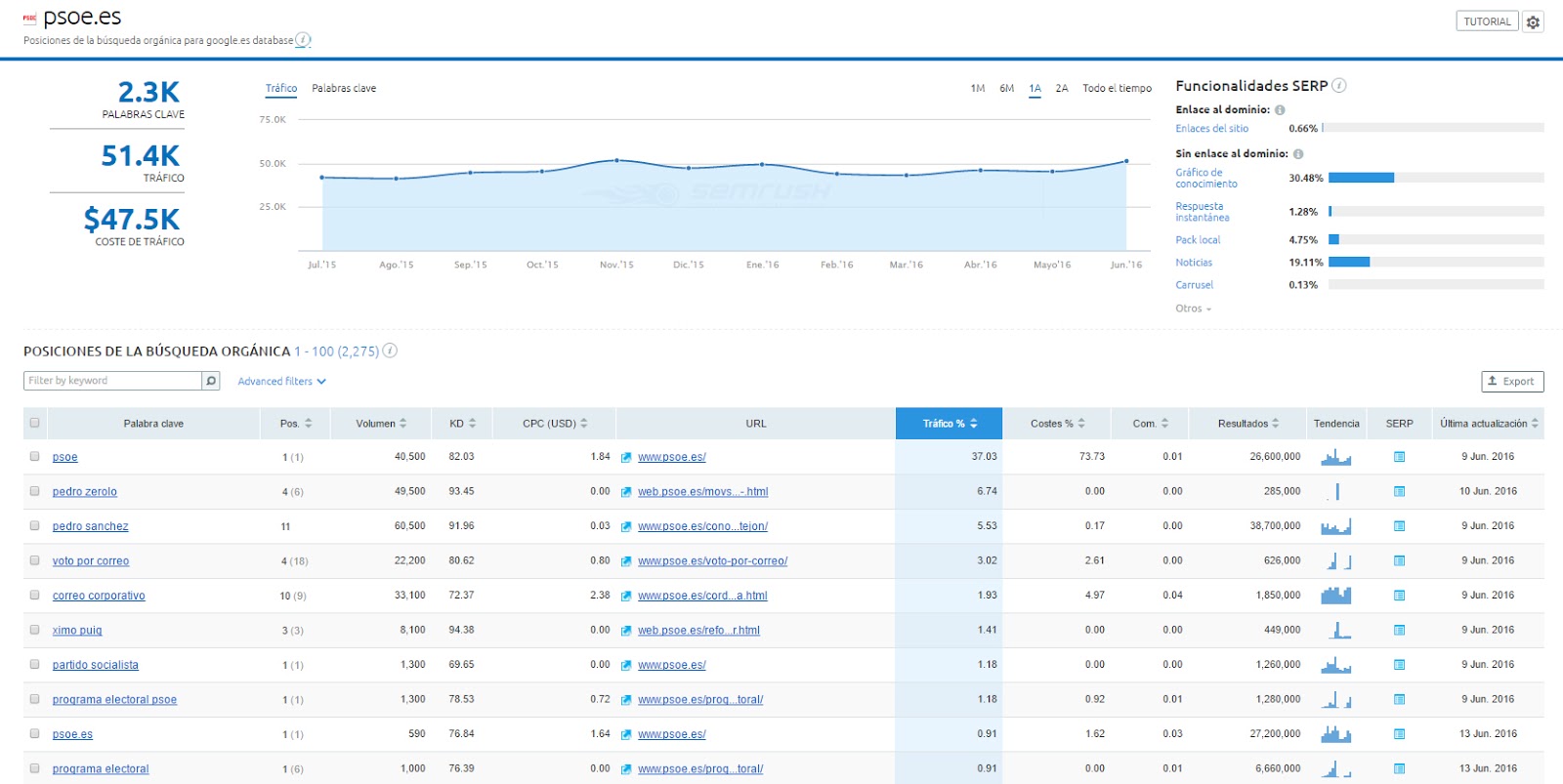
Task: Select the 1M time range
Action: tap(977, 89)
